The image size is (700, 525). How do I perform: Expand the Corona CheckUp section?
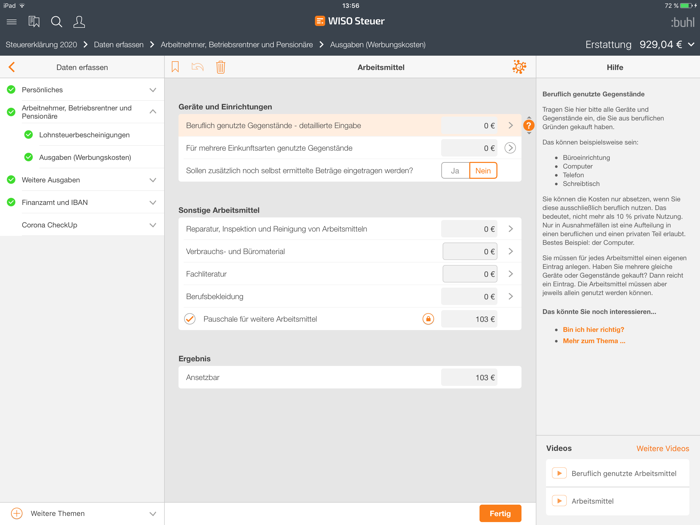tap(153, 225)
